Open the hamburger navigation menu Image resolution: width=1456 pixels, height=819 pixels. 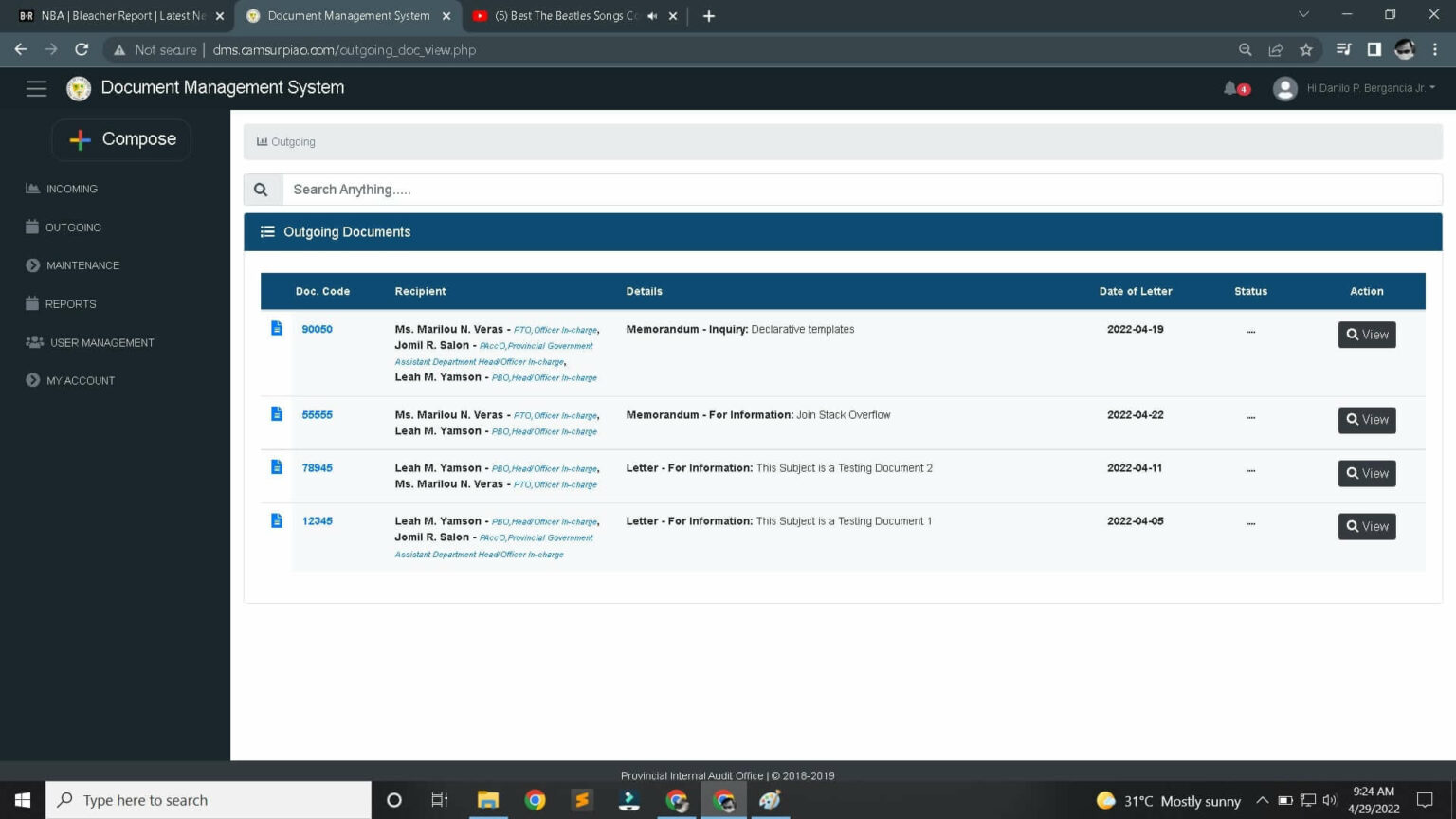[36, 87]
